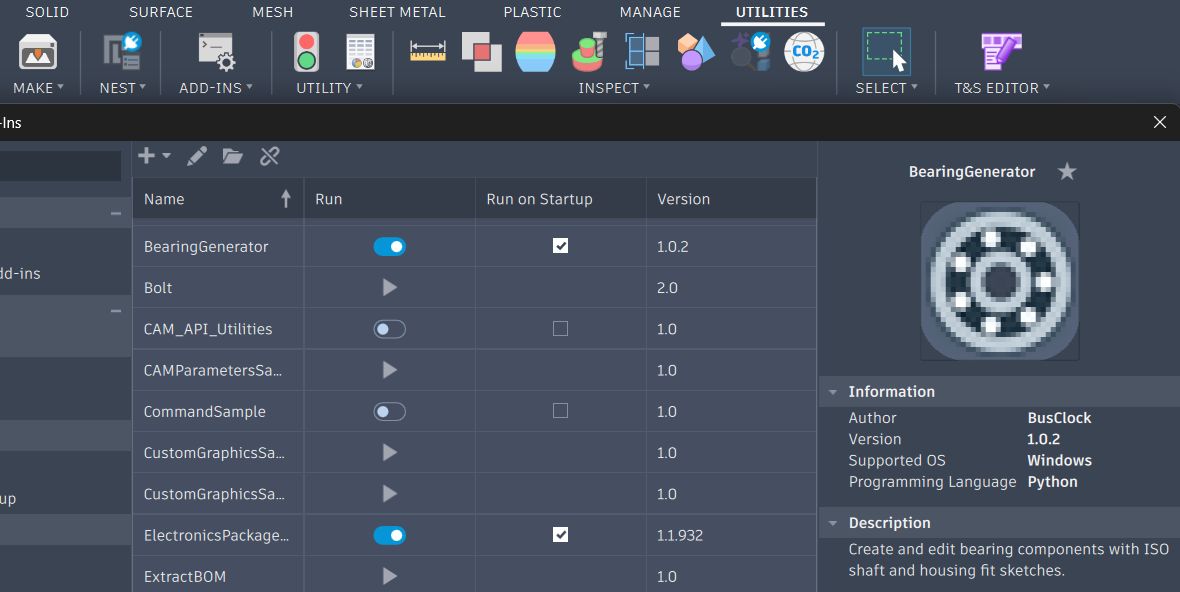Click the plus create new add-in icon
This screenshot has height=592, width=1180.
pyautogui.click(x=147, y=156)
